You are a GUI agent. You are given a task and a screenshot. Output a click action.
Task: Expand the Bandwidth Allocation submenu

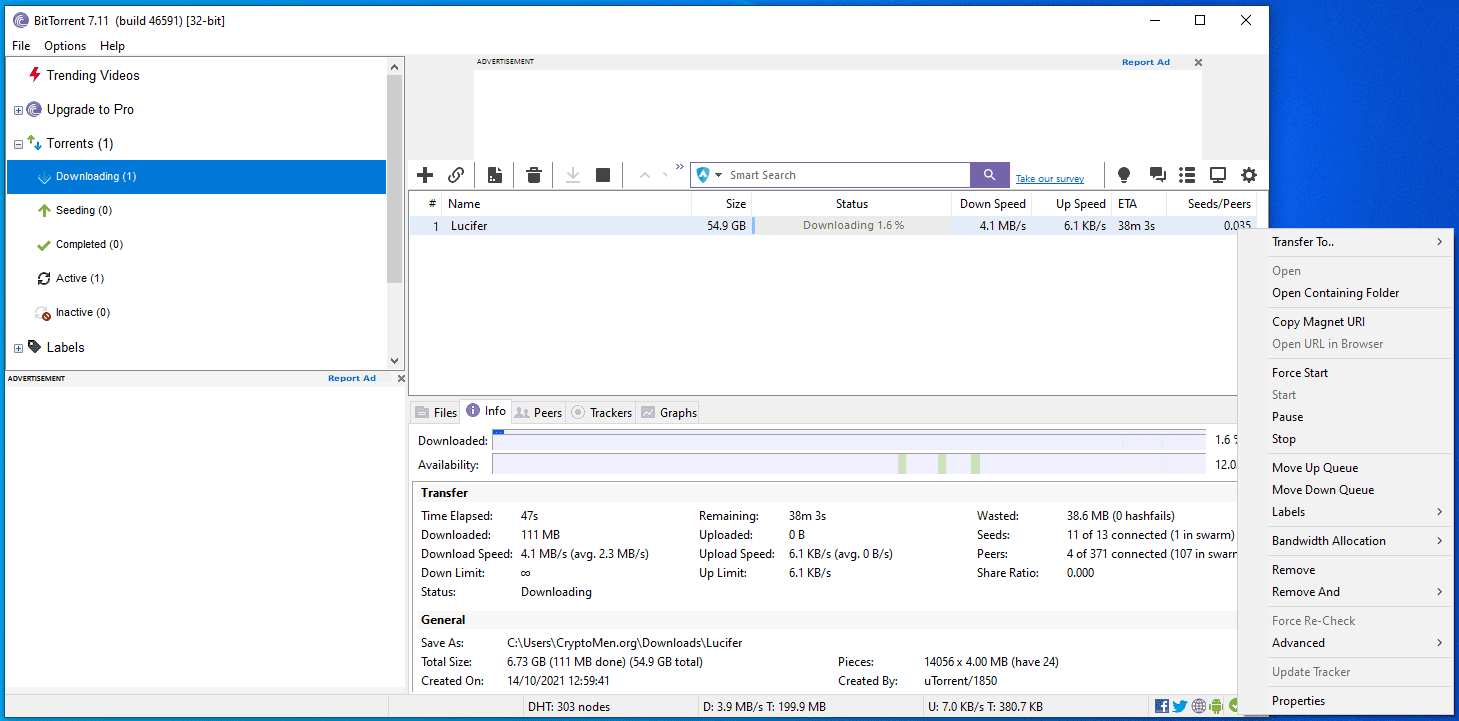click(1346, 541)
